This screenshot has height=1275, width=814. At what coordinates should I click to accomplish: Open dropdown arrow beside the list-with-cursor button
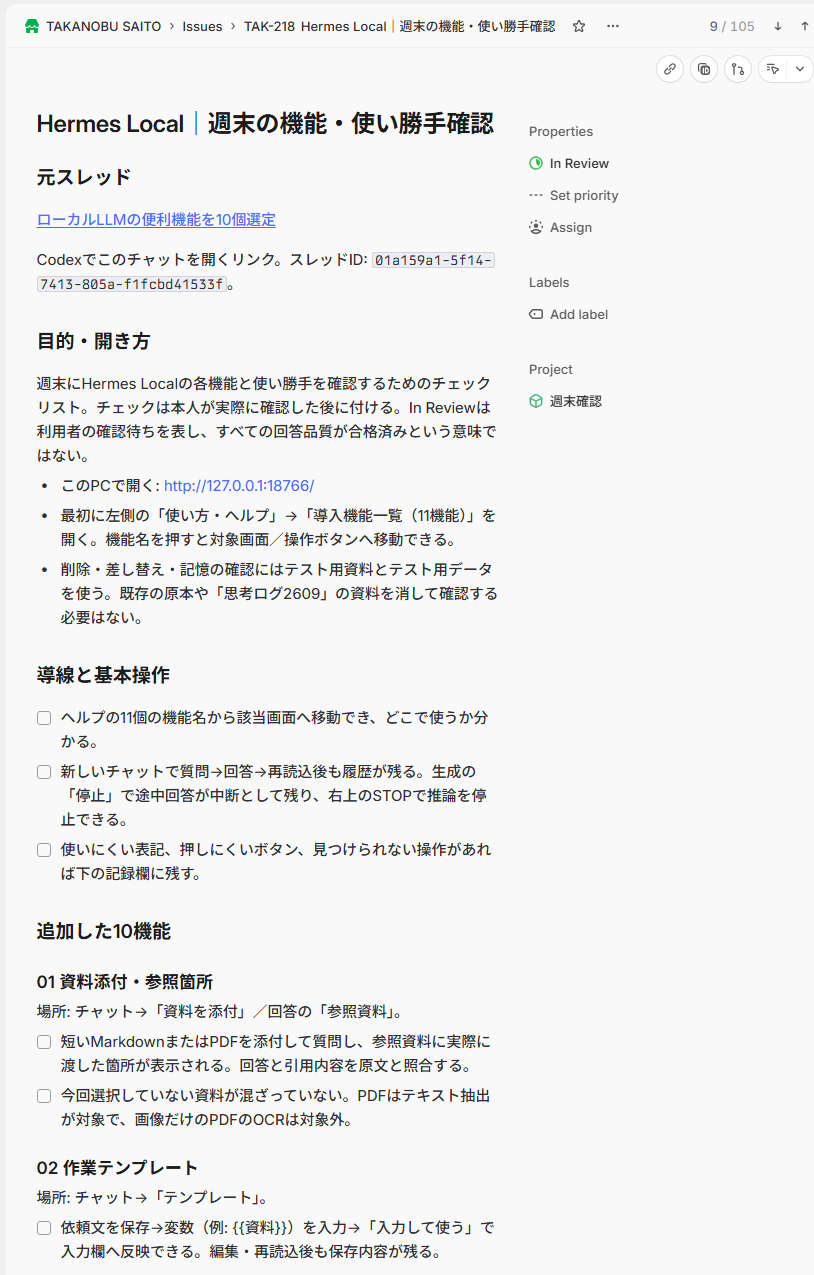coord(799,69)
